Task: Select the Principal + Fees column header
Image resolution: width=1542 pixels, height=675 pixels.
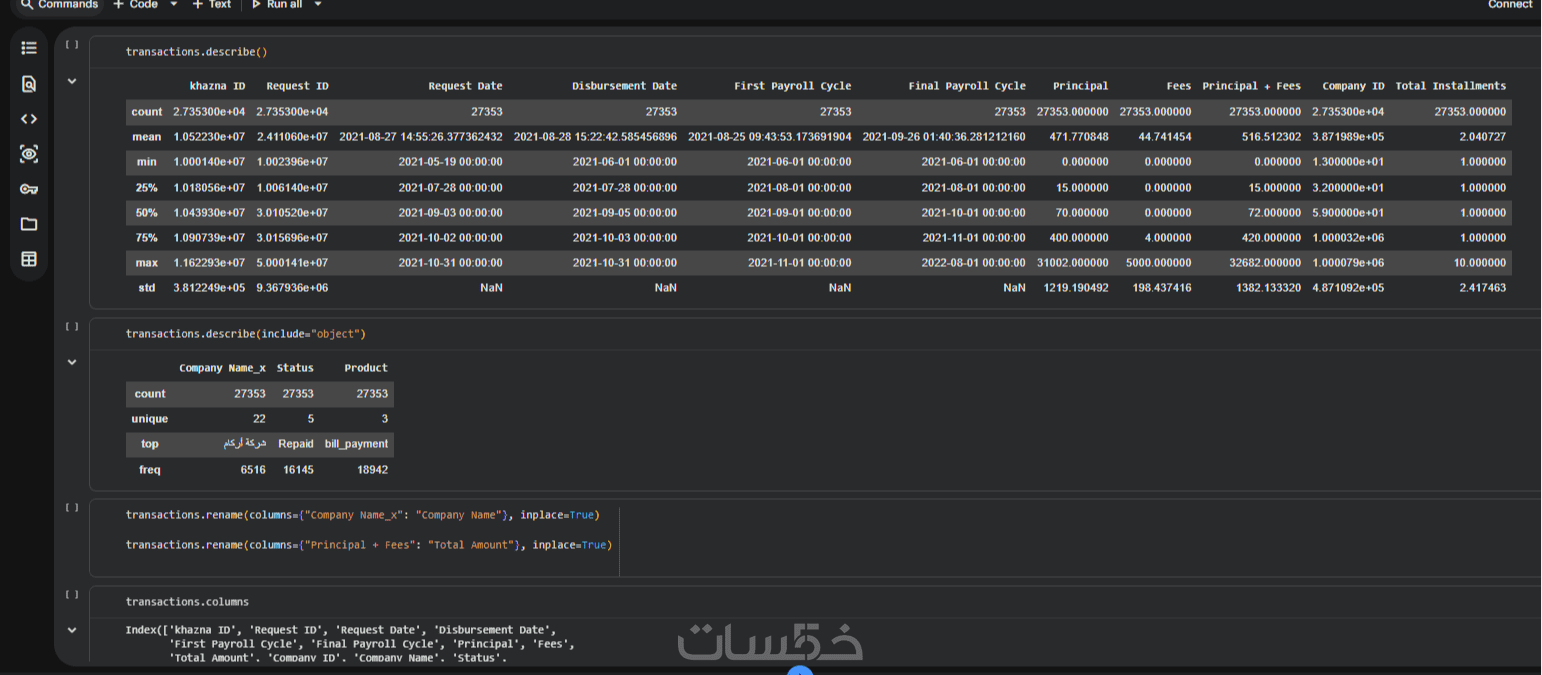Action: 1251,86
